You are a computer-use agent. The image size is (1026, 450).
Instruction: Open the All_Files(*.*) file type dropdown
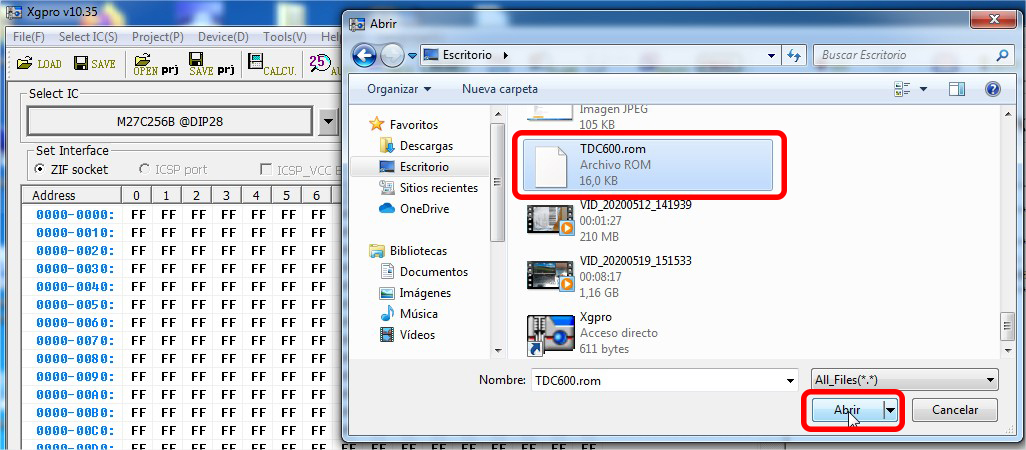[x=904, y=380]
